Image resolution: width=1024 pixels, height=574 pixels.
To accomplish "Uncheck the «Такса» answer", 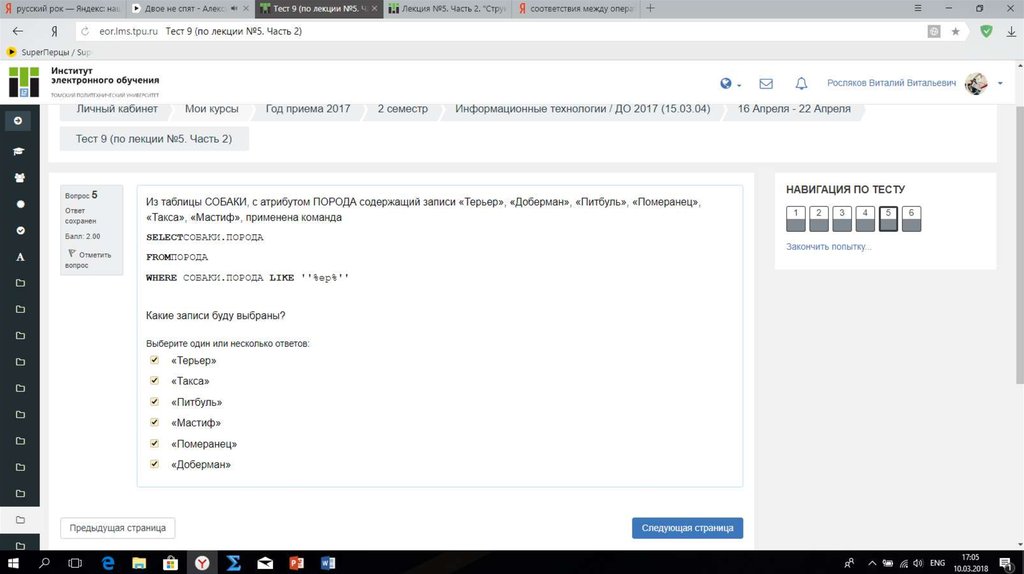I will tap(154, 380).
